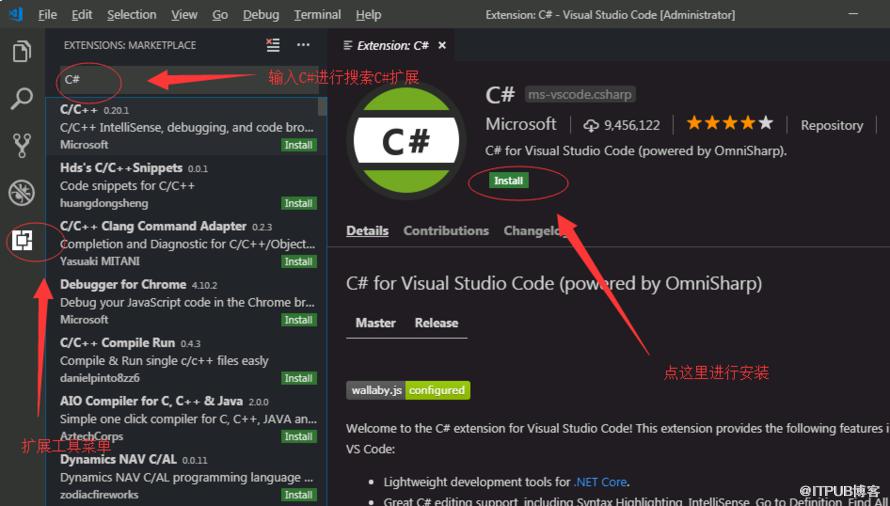Install Debugger for Chrome extension

click(x=299, y=320)
